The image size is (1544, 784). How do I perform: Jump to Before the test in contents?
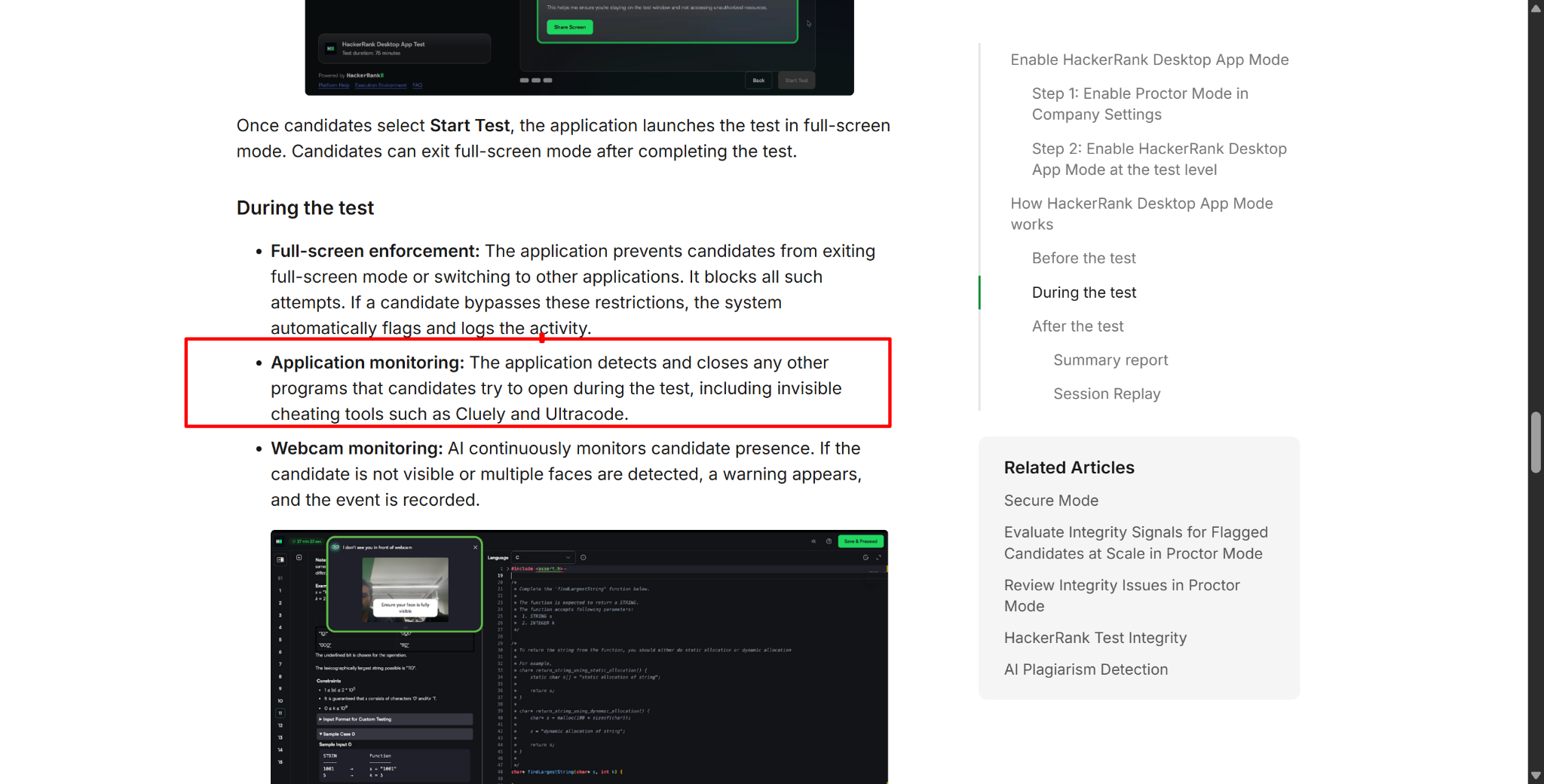click(1083, 258)
